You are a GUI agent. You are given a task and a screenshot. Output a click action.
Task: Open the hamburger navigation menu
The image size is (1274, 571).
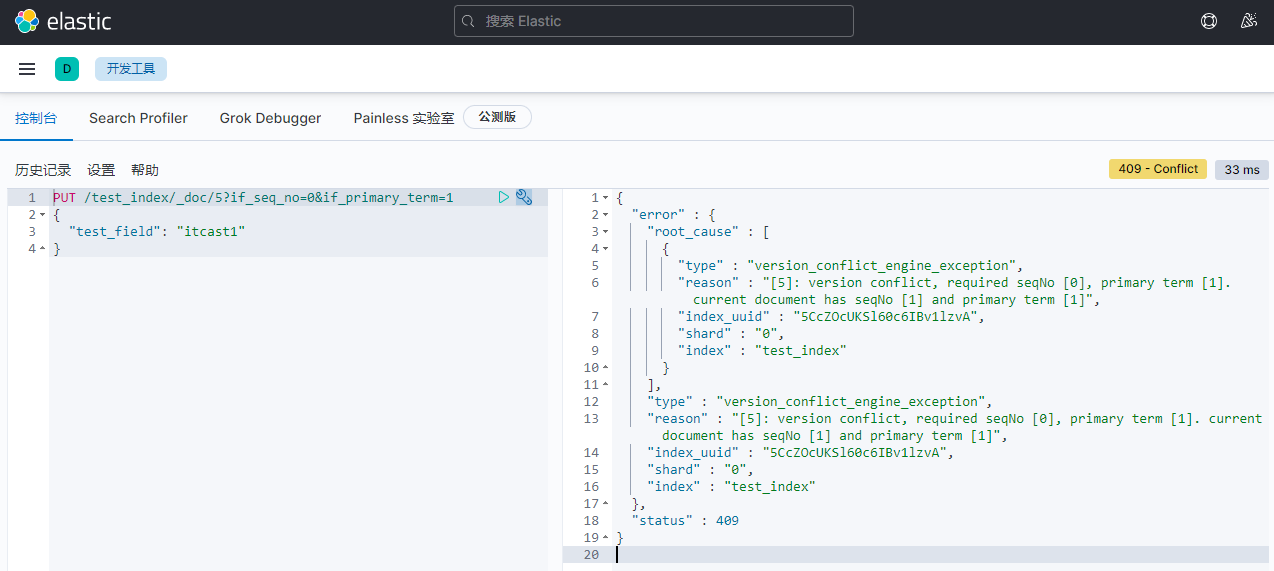(x=27, y=69)
